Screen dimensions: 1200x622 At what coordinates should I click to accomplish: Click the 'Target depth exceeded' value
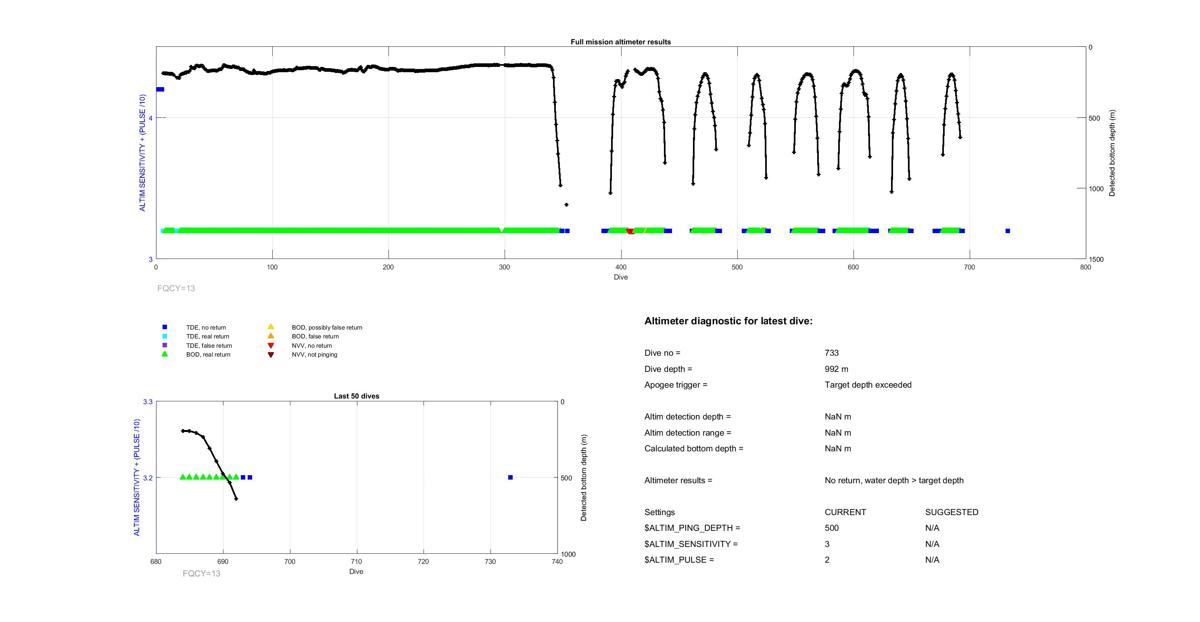coord(868,385)
